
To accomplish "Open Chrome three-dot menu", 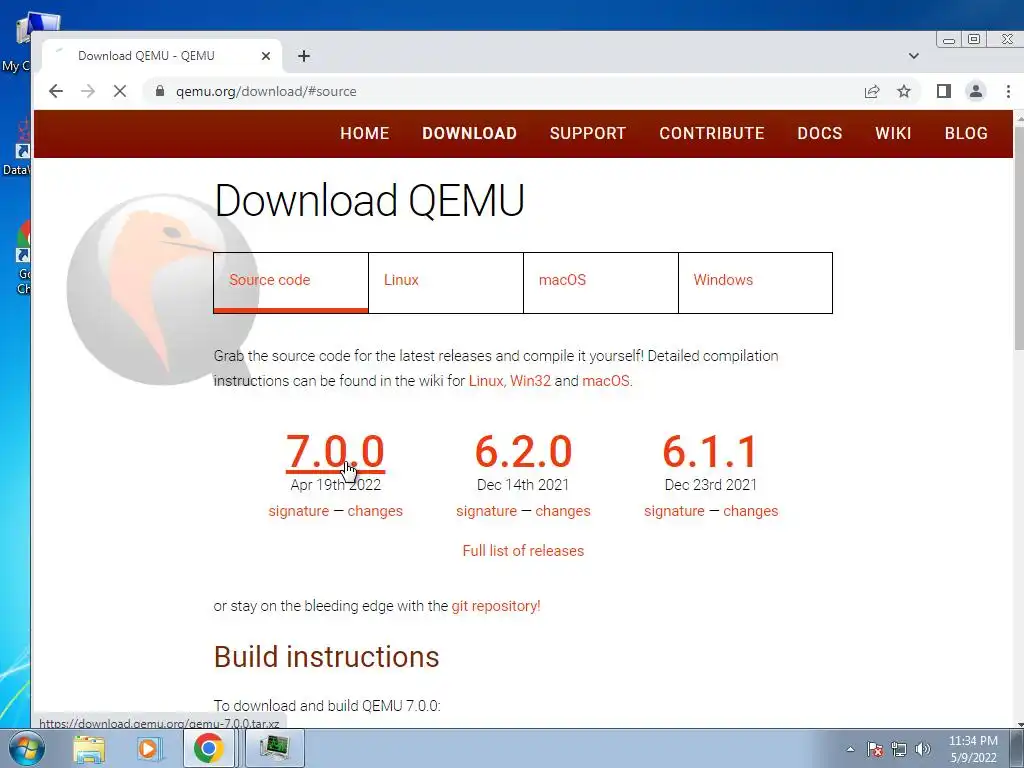I will [1008, 91].
